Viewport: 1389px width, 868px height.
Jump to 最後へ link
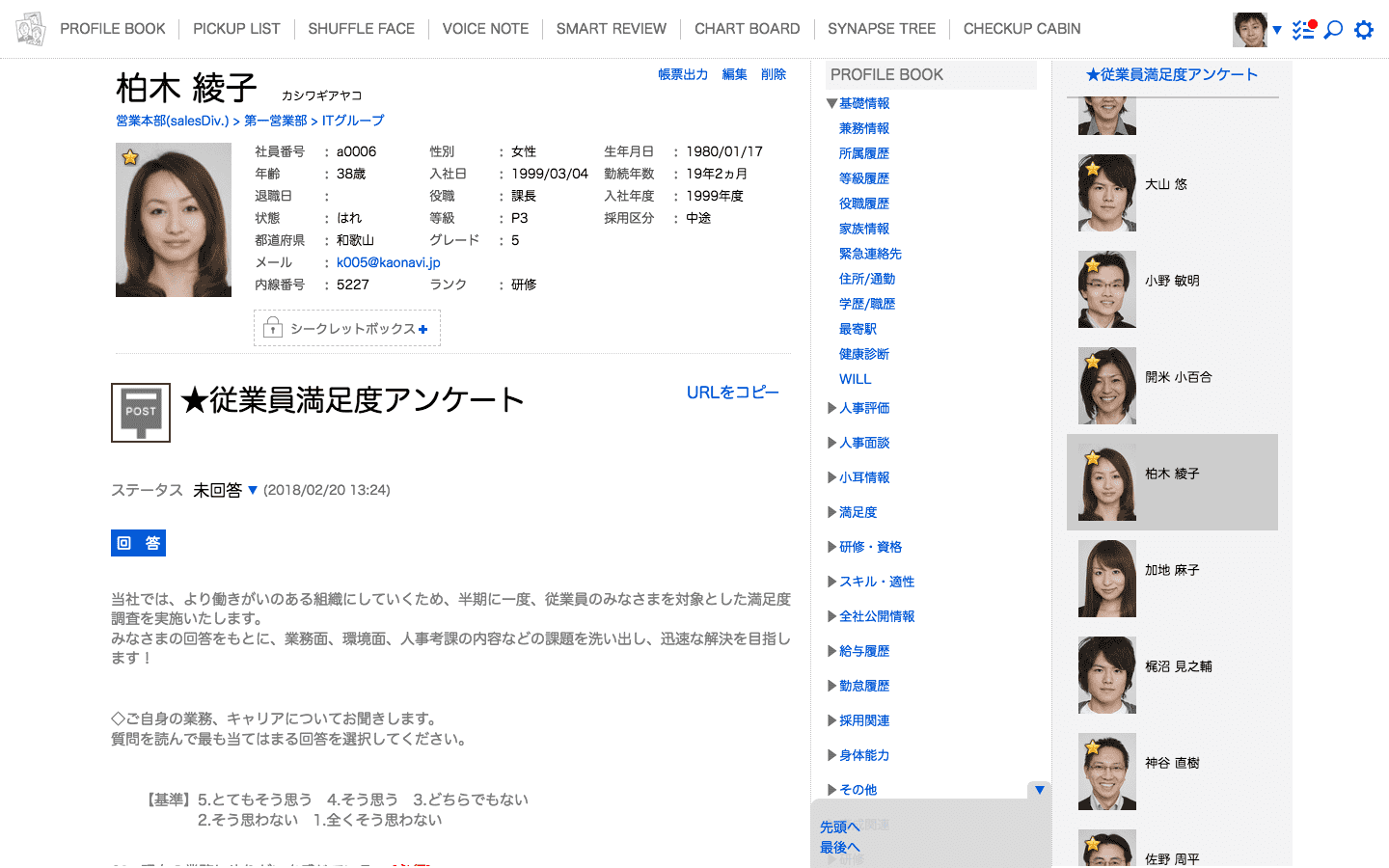(x=840, y=848)
